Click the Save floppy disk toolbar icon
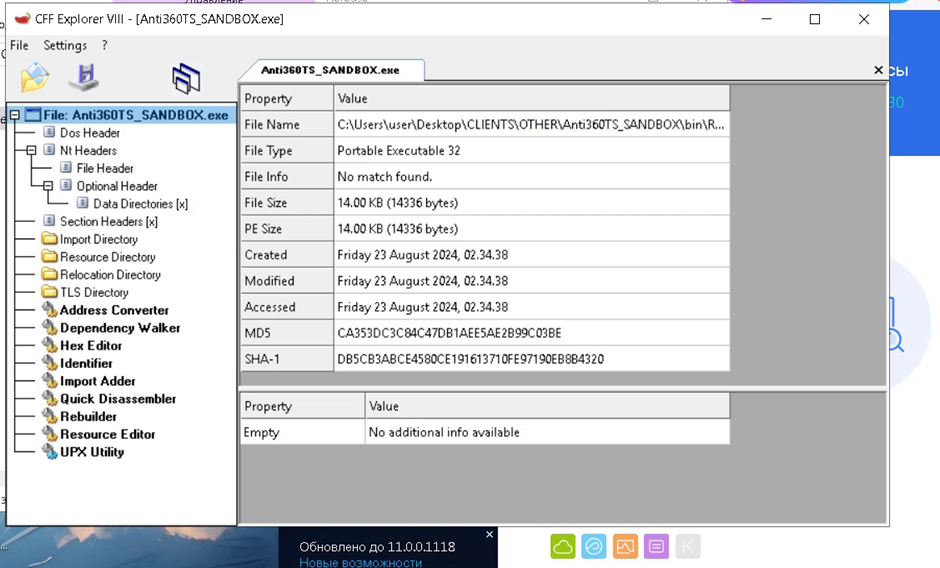Viewport: 940px width, 568px height. (84, 77)
